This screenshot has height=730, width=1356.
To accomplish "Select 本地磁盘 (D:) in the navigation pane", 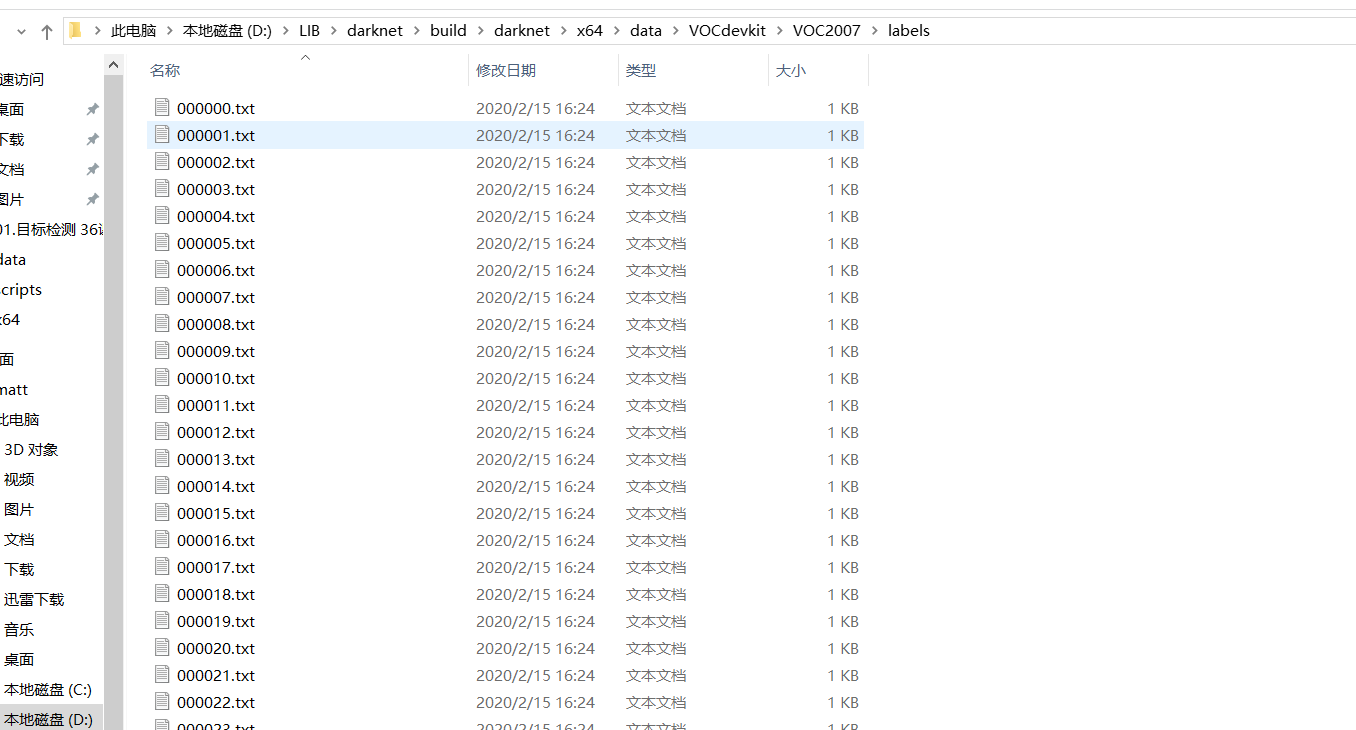I will pos(48,720).
